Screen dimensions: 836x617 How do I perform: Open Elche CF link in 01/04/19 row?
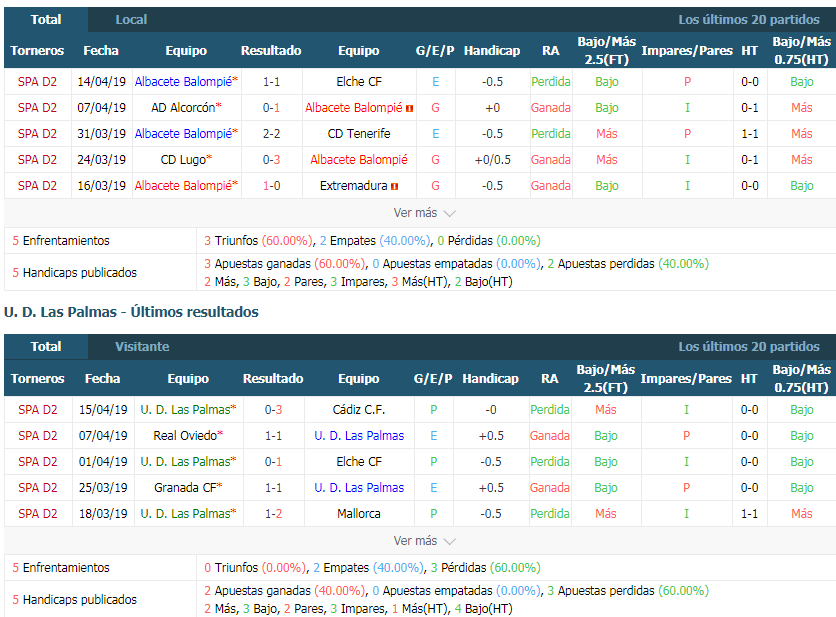(x=359, y=461)
